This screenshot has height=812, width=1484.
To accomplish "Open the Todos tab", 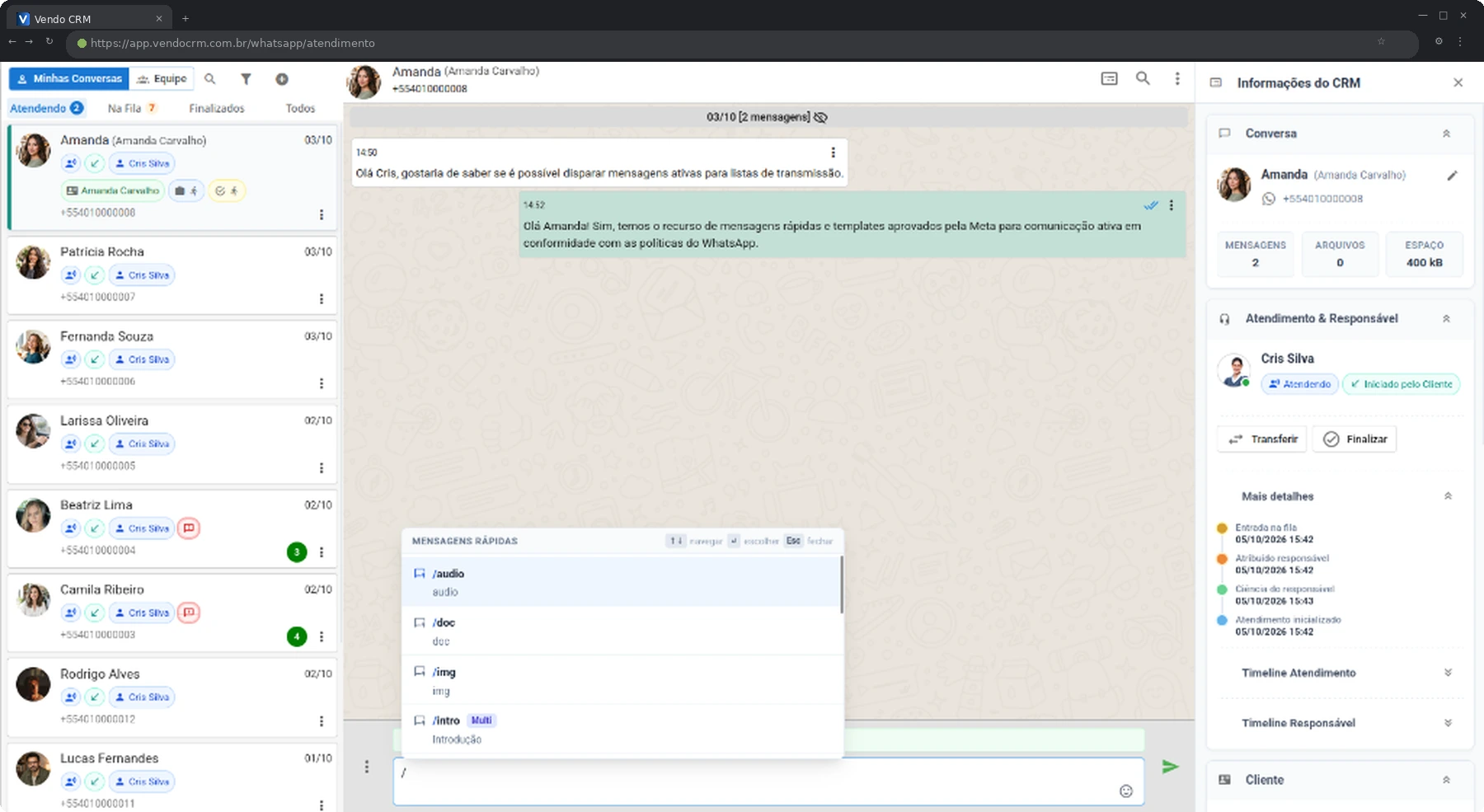I will [300, 108].
